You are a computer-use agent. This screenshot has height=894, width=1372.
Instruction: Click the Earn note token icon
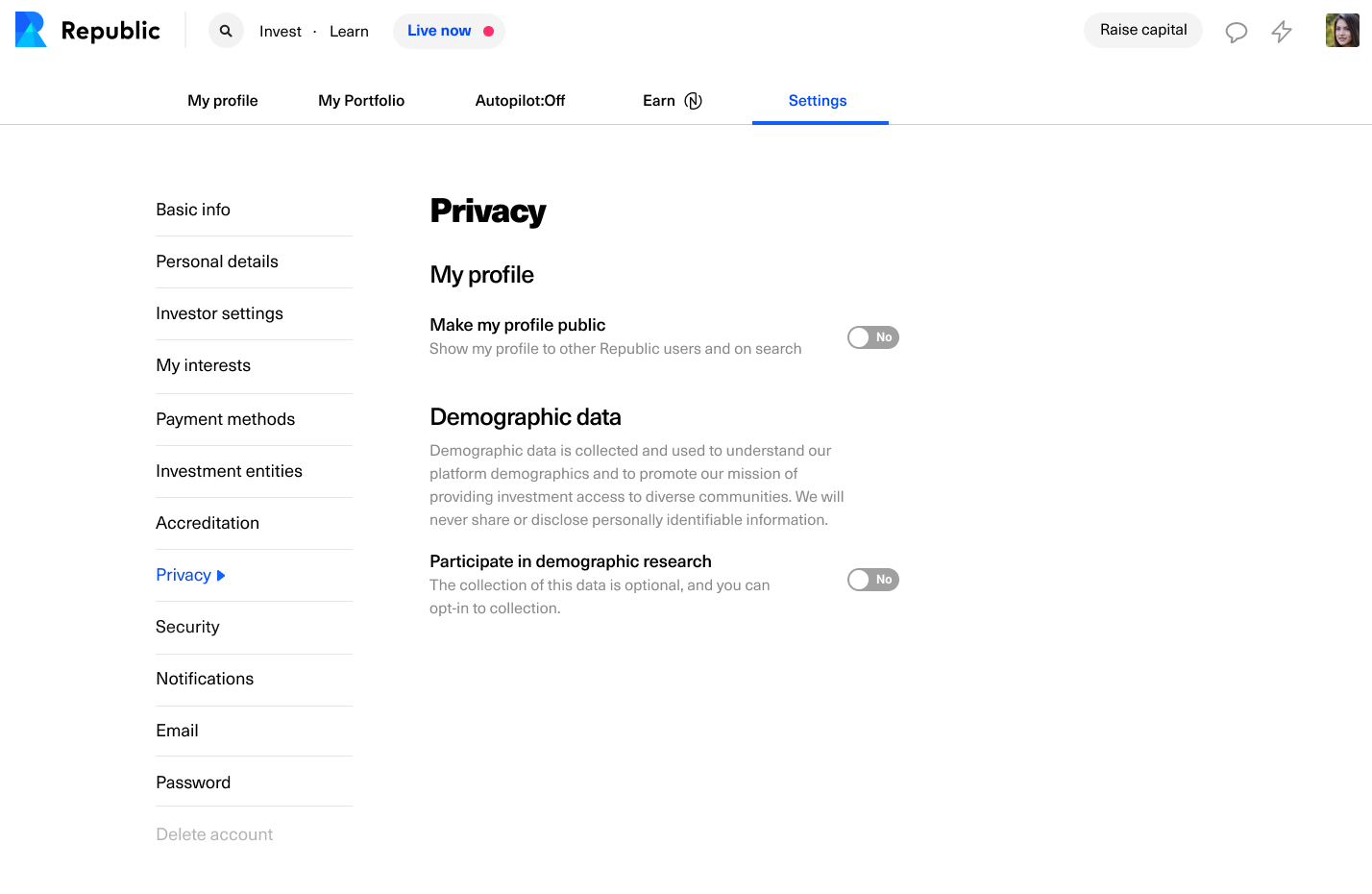click(693, 101)
